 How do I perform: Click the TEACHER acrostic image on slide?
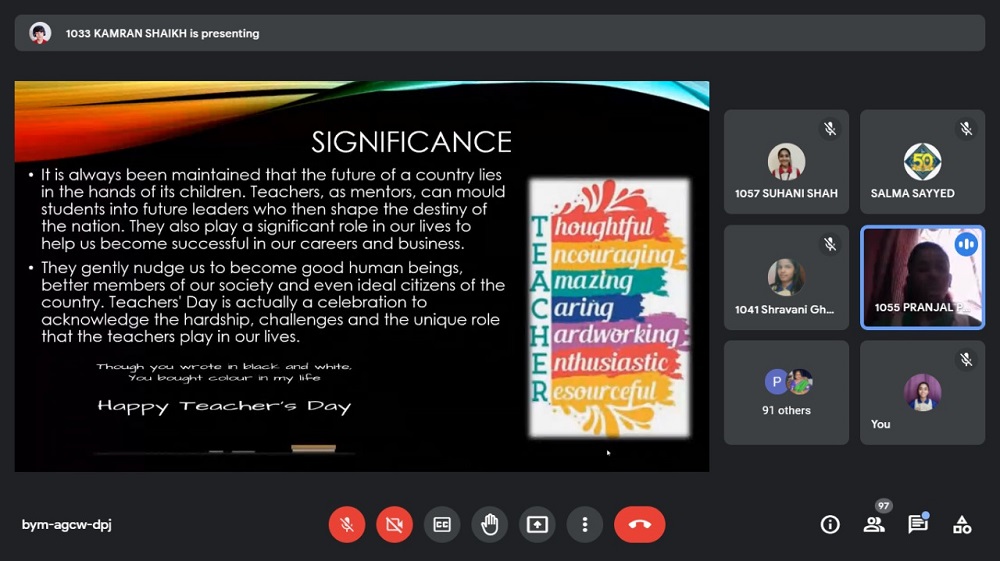tap(608, 307)
